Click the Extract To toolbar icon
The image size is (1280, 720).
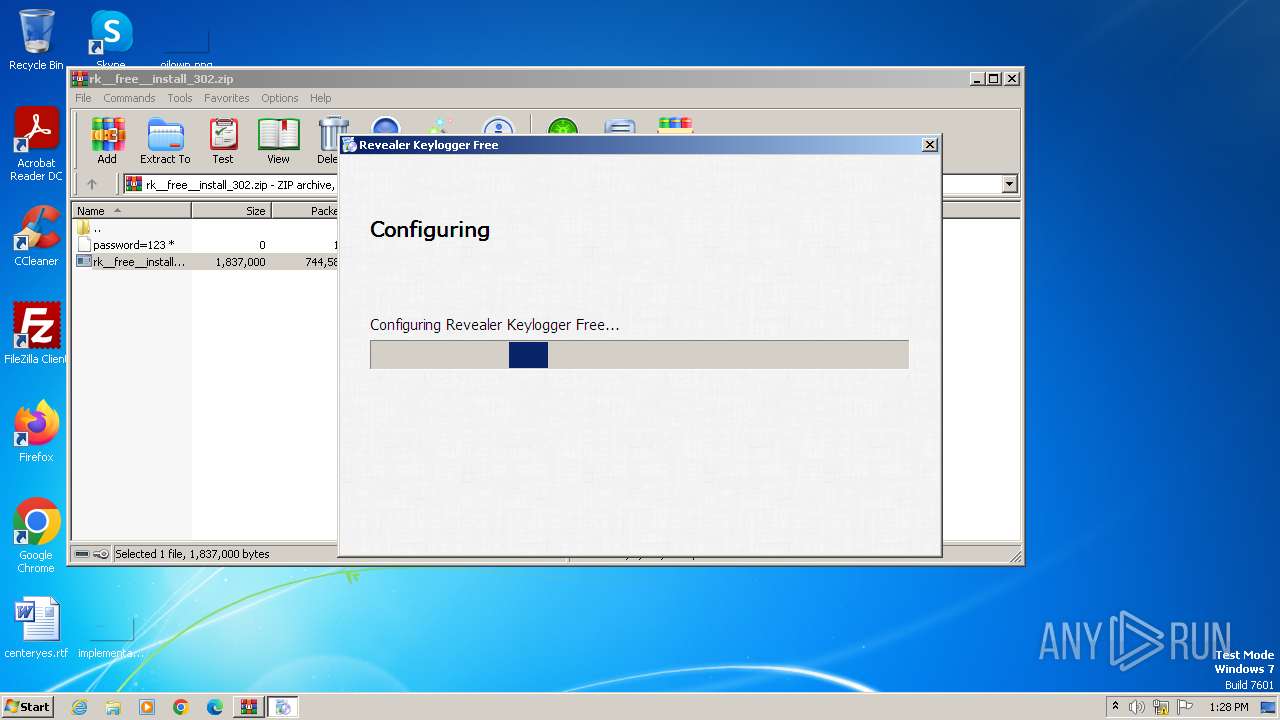click(165, 140)
